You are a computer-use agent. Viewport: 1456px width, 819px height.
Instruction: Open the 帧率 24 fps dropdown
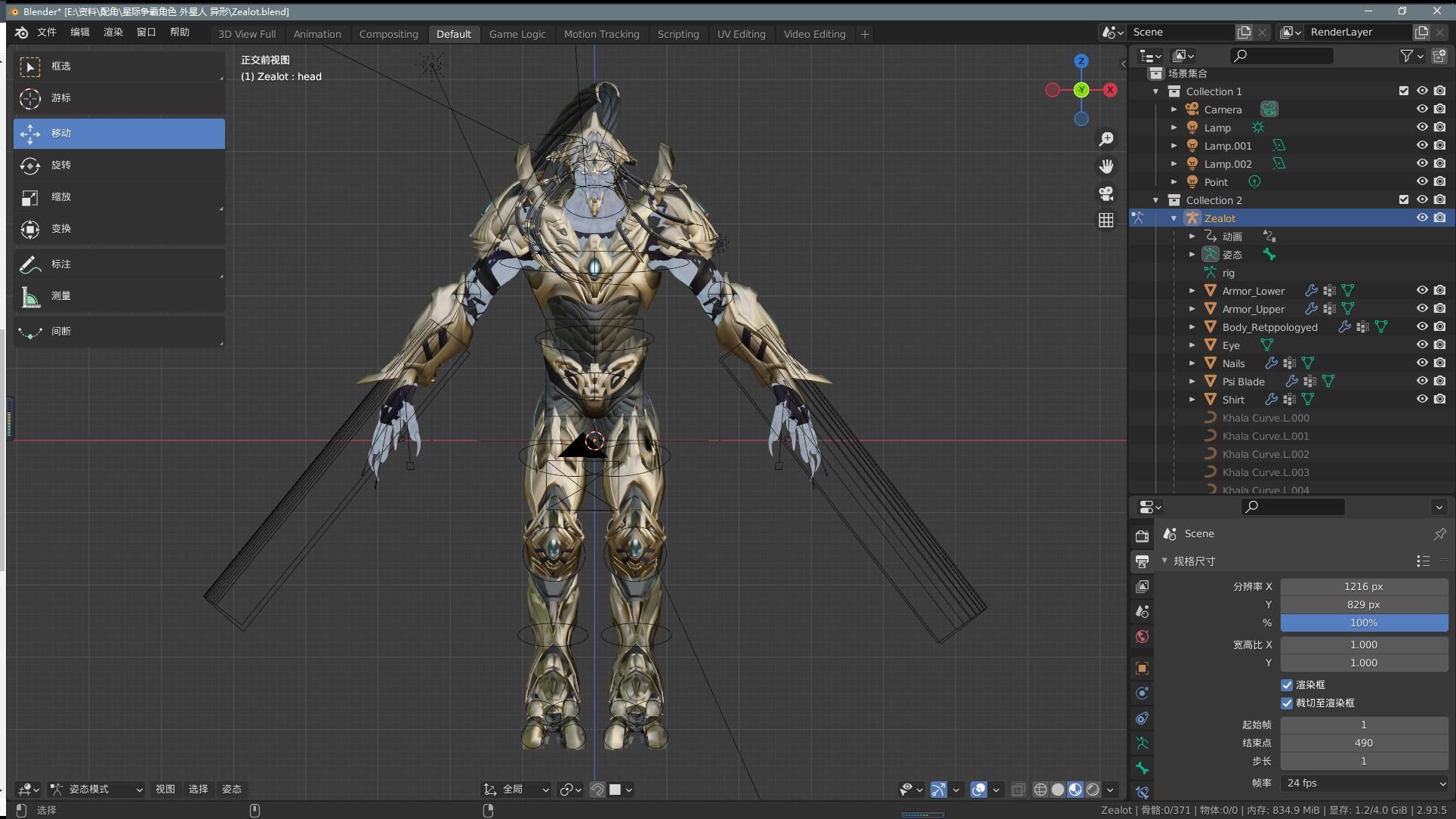pyautogui.click(x=1364, y=783)
